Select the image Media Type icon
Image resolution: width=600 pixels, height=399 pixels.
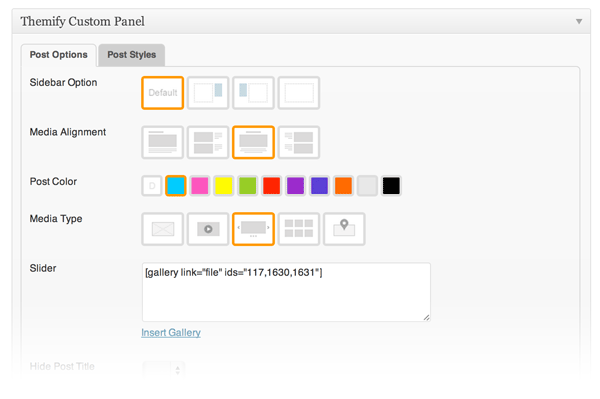point(163,229)
